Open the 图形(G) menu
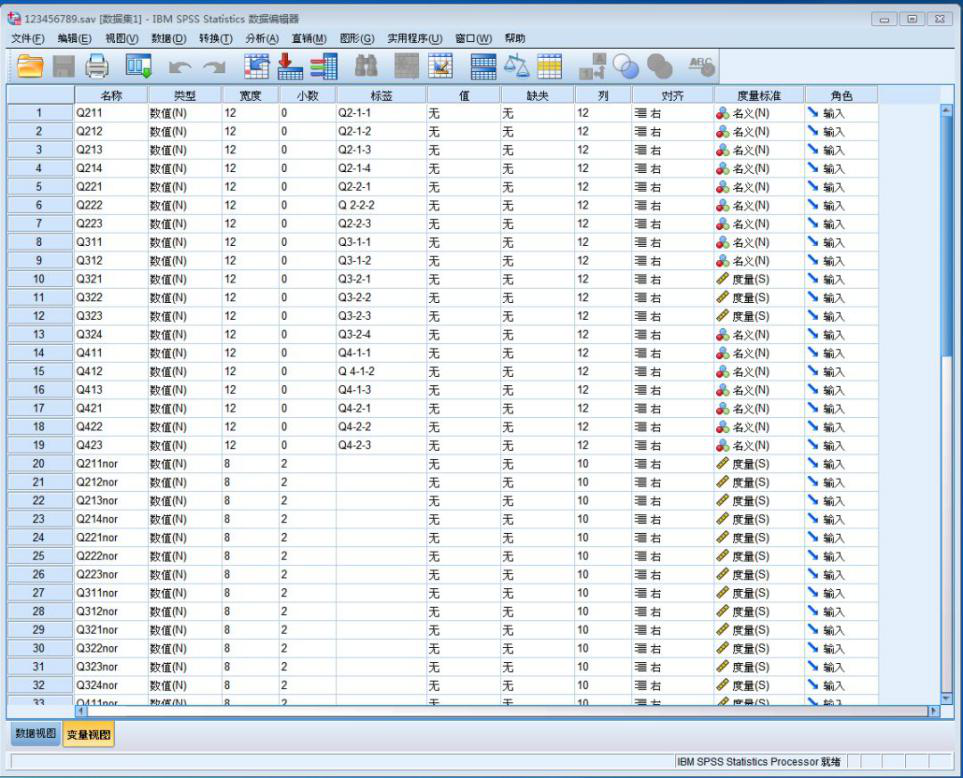This screenshot has width=963, height=778. tap(356, 38)
